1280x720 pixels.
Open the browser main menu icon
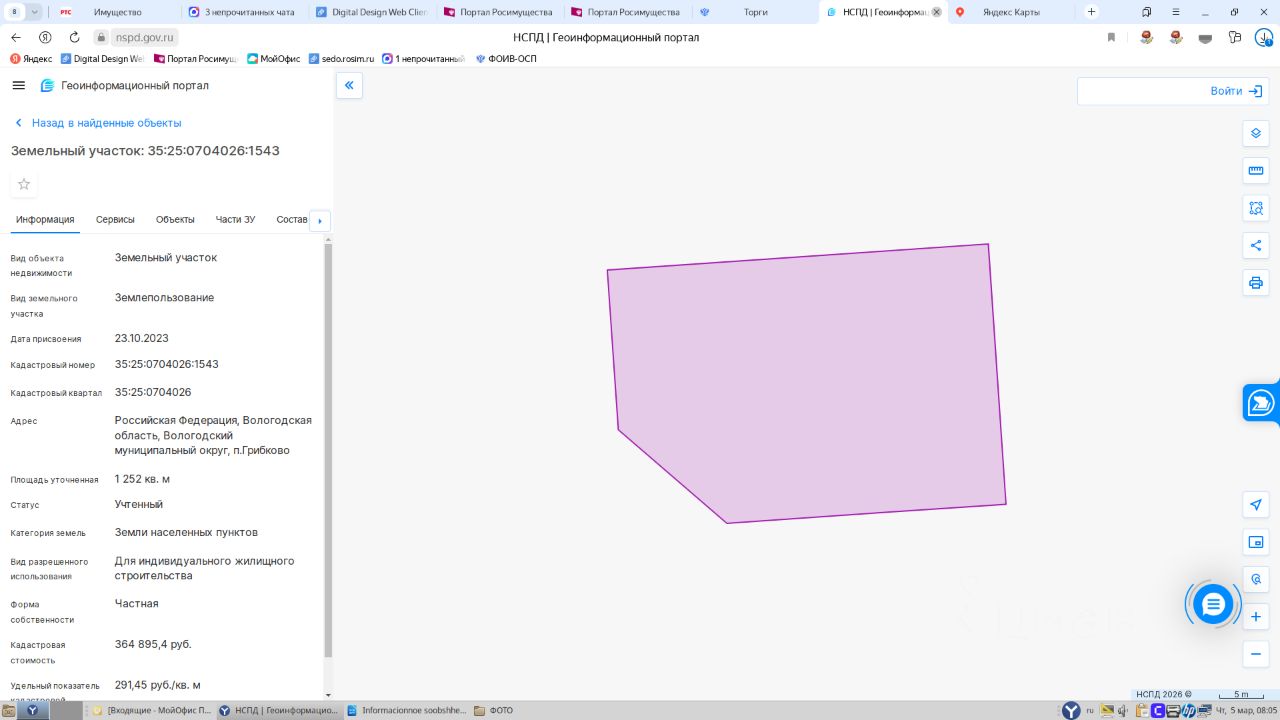coord(1176,12)
